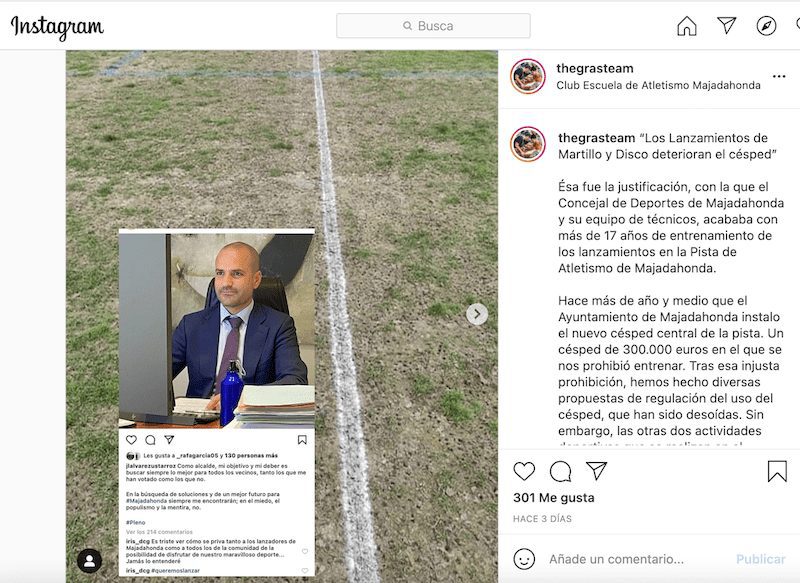The height and width of the screenshot is (583, 800).
Task: Share post via paper plane icon below caption
Action: 596,470
